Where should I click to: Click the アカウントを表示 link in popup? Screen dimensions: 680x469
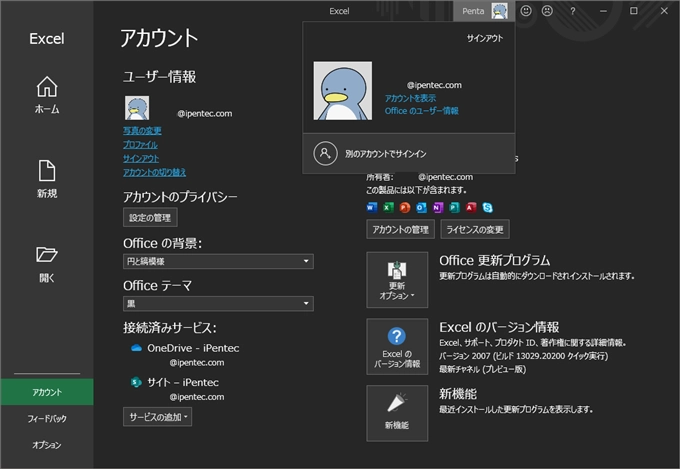tap(410, 98)
